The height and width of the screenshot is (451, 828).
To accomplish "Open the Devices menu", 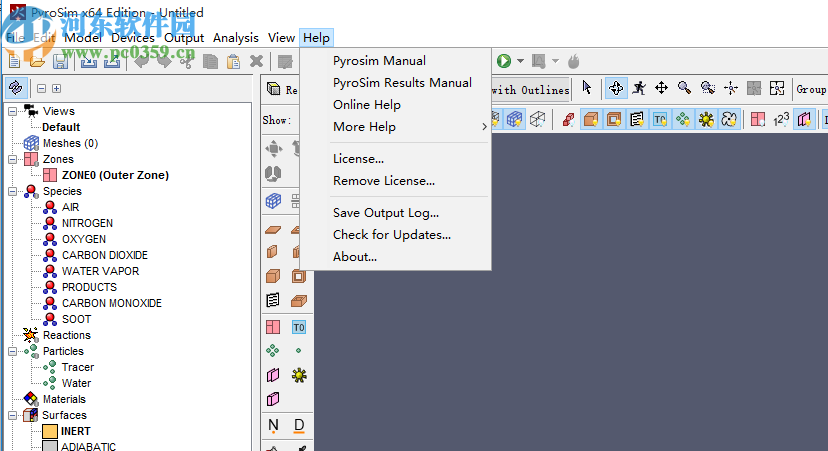I will (133, 38).
